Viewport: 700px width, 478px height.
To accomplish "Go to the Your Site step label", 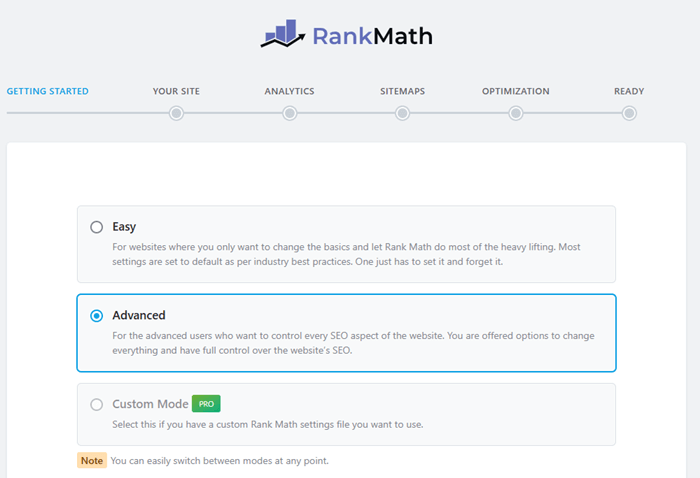I will click(176, 91).
